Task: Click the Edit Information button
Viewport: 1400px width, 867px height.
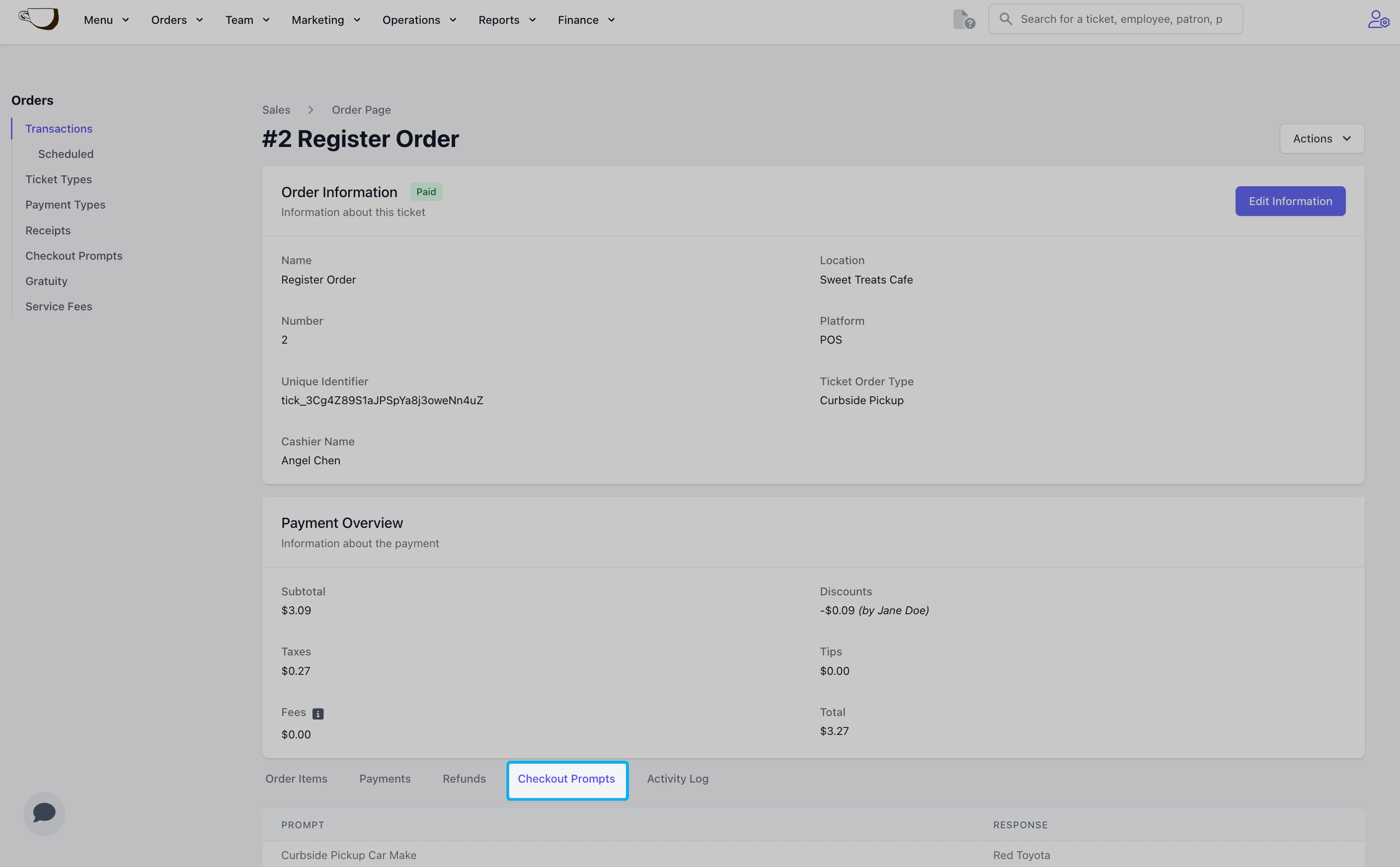Action: point(1290,201)
